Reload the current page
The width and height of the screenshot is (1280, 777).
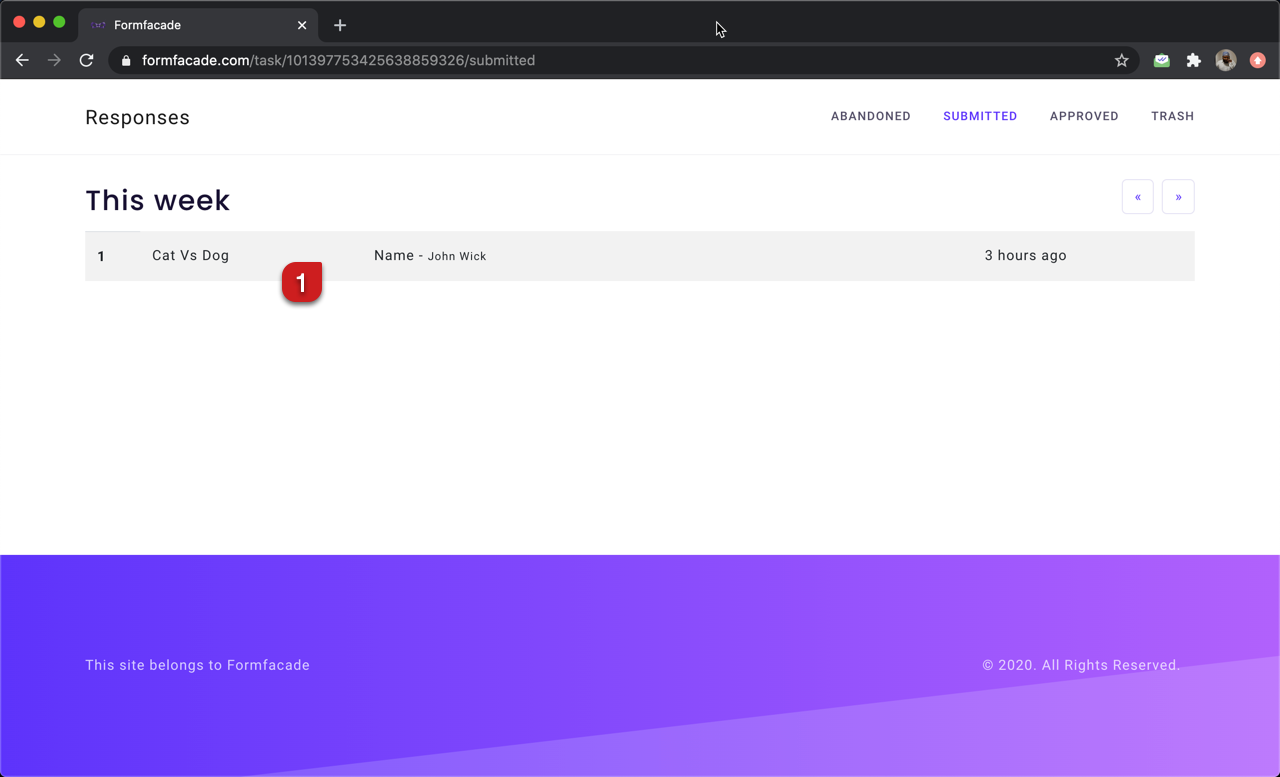click(87, 60)
